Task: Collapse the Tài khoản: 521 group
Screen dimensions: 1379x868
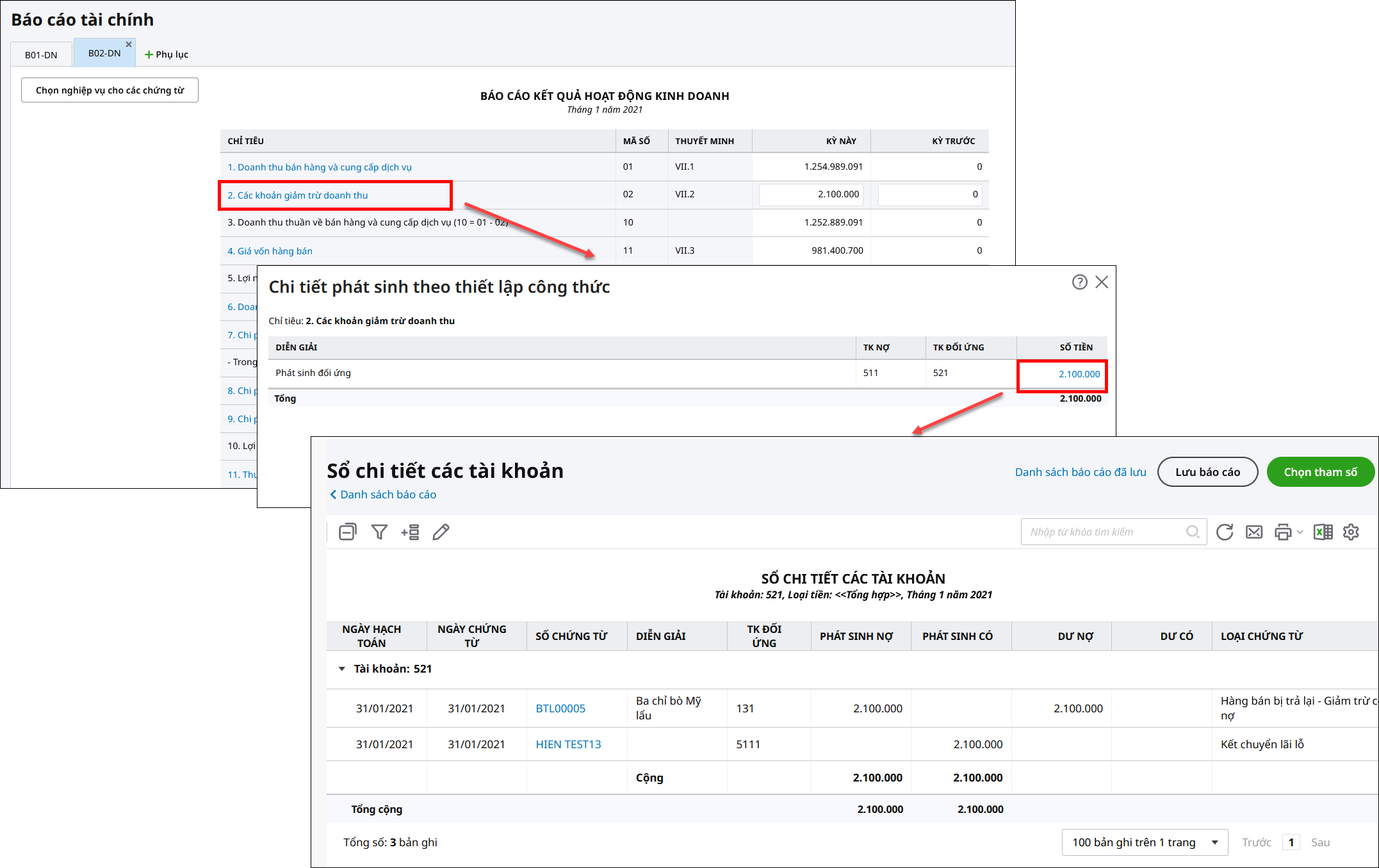Action: point(341,669)
